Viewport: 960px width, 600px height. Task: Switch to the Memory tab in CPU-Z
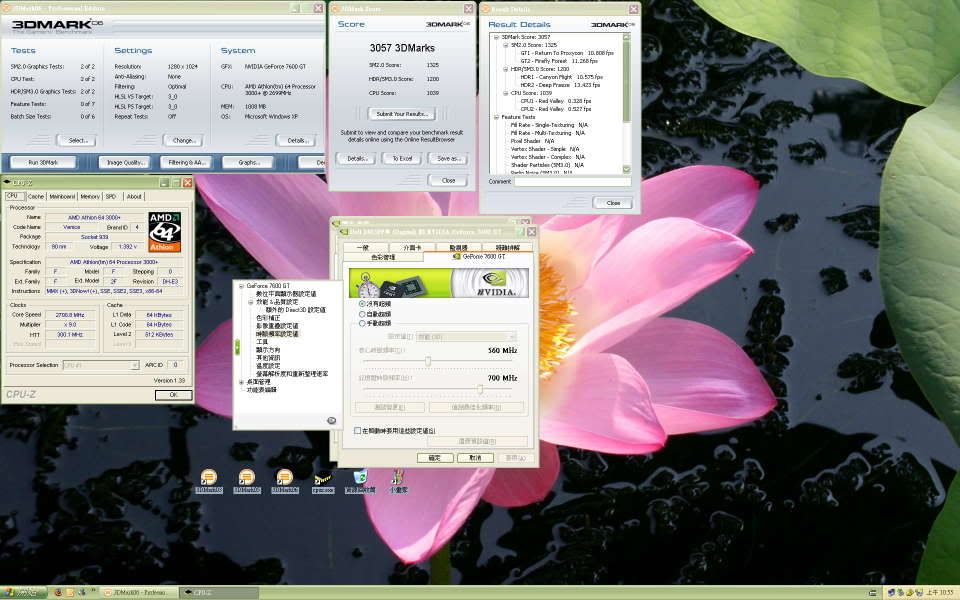[x=89, y=196]
